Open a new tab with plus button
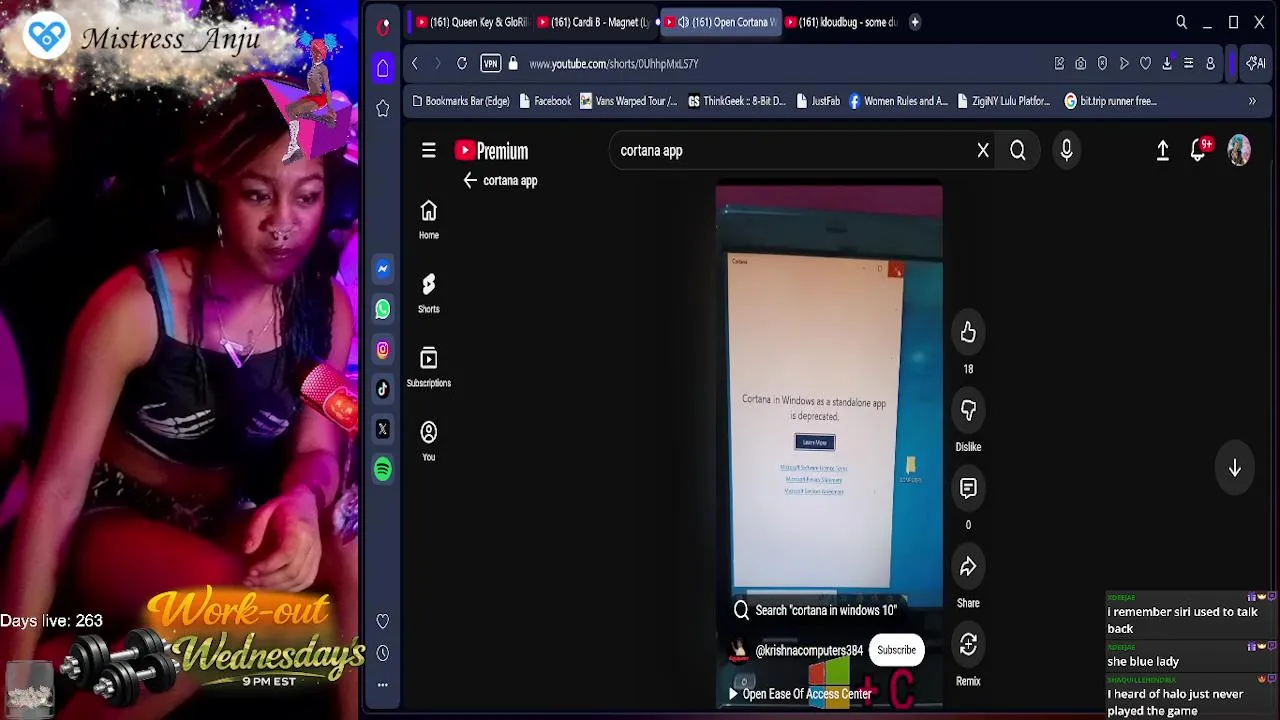Image resolution: width=1280 pixels, height=720 pixels. click(x=915, y=22)
